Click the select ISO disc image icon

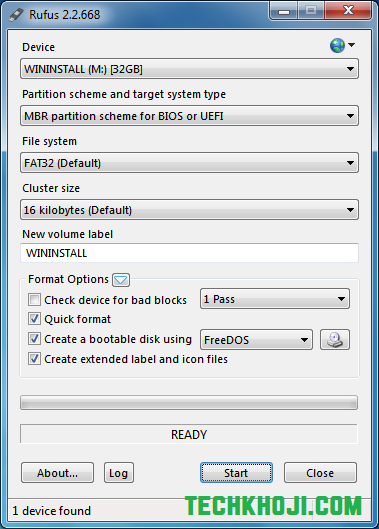(x=335, y=339)
